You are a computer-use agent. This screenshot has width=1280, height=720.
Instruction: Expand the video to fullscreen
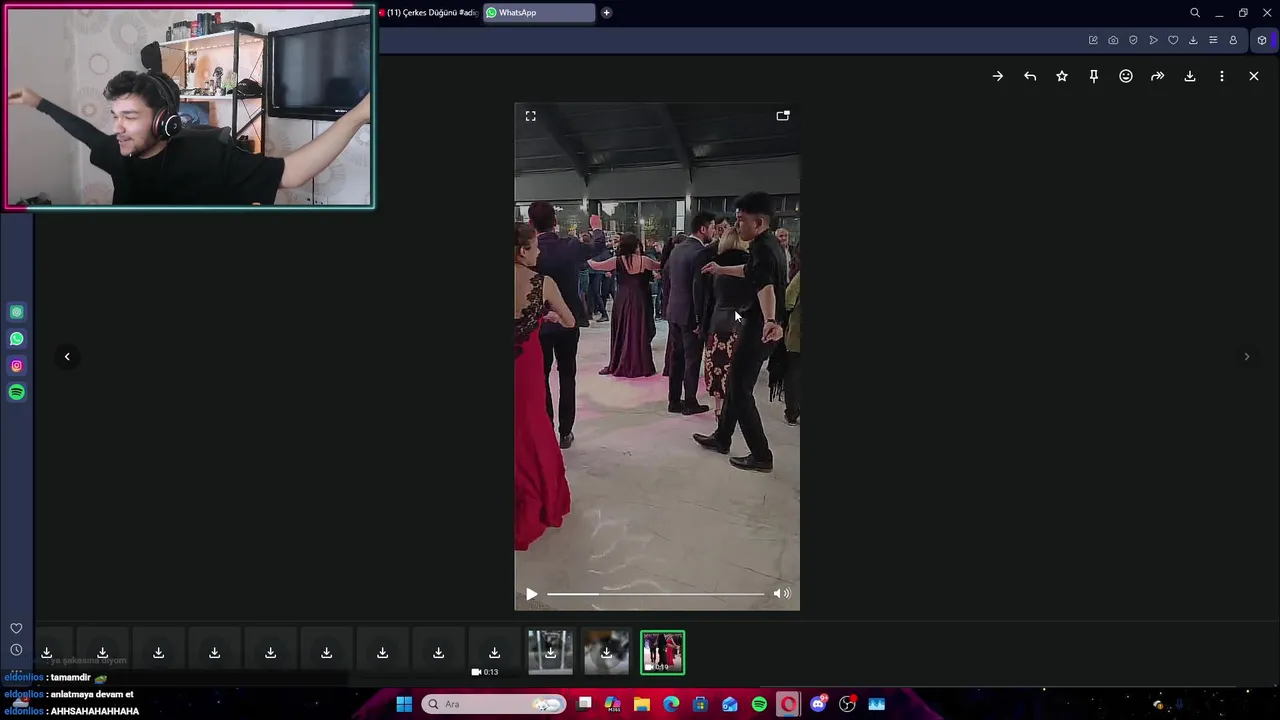(x=531, y=116)
